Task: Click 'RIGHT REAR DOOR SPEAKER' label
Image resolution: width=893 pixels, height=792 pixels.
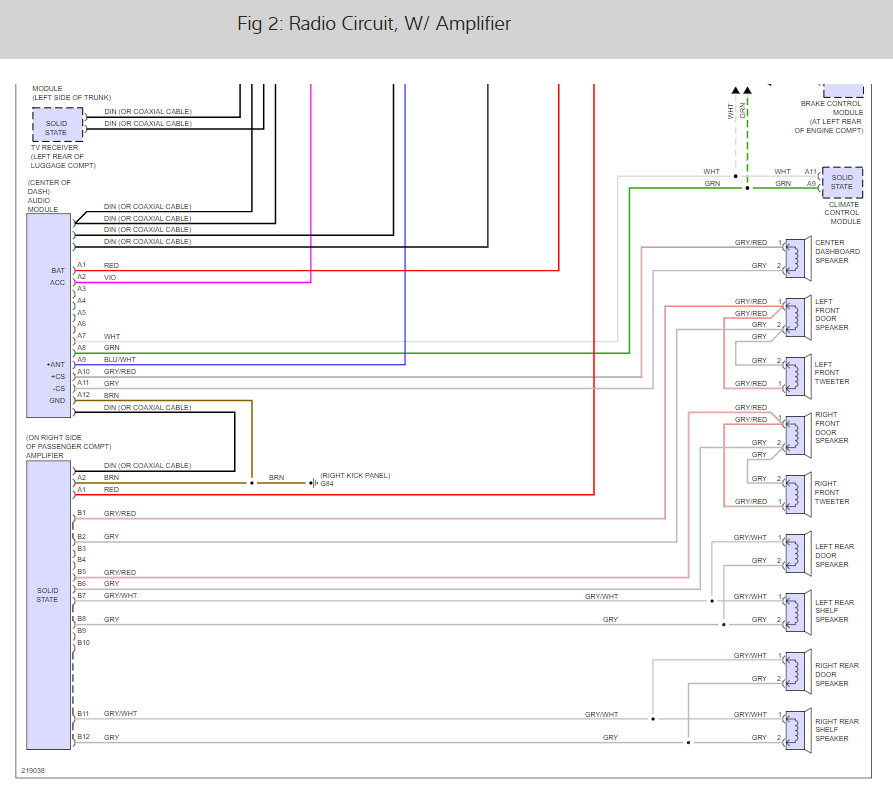Action: coord(837,674)
